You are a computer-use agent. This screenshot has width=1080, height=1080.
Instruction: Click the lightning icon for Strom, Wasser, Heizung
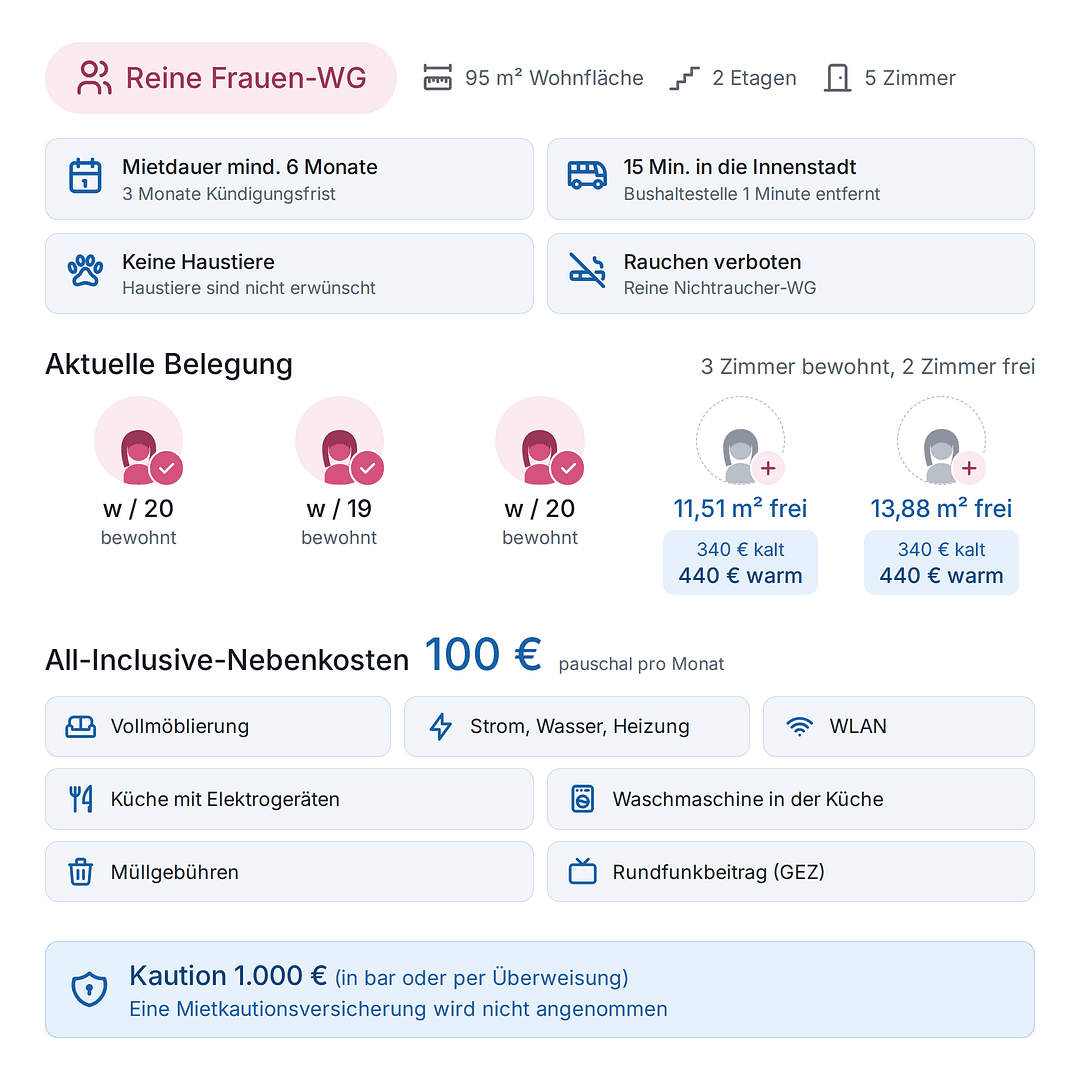441,727
